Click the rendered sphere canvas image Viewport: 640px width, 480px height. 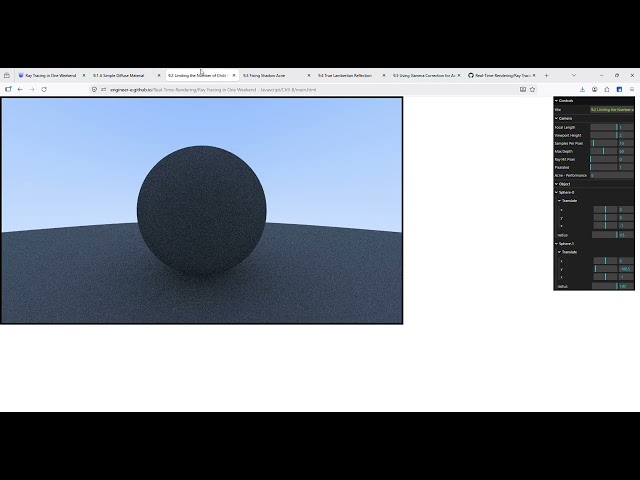tap(202, 210)
